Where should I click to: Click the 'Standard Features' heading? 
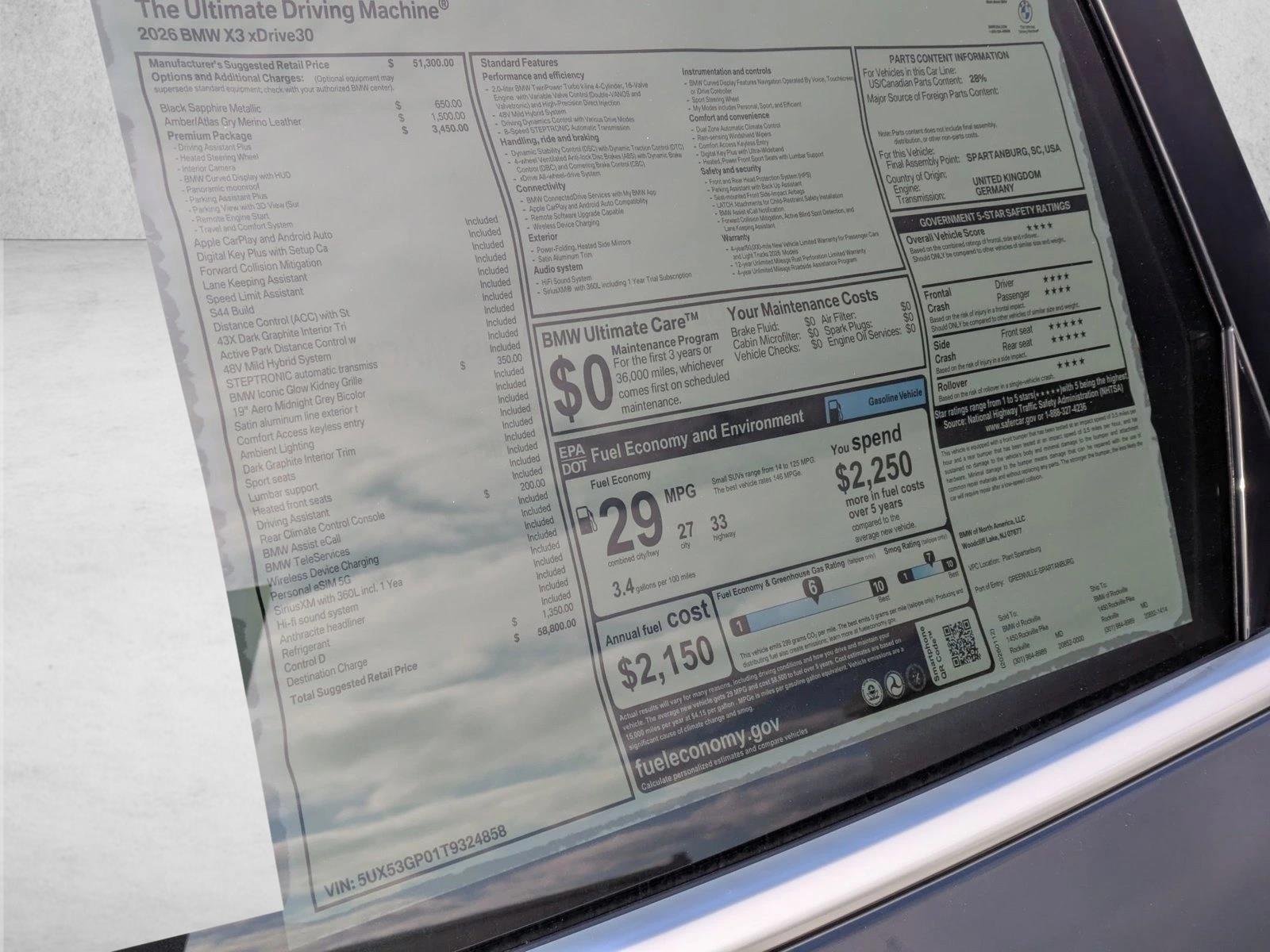click(519, 63)
